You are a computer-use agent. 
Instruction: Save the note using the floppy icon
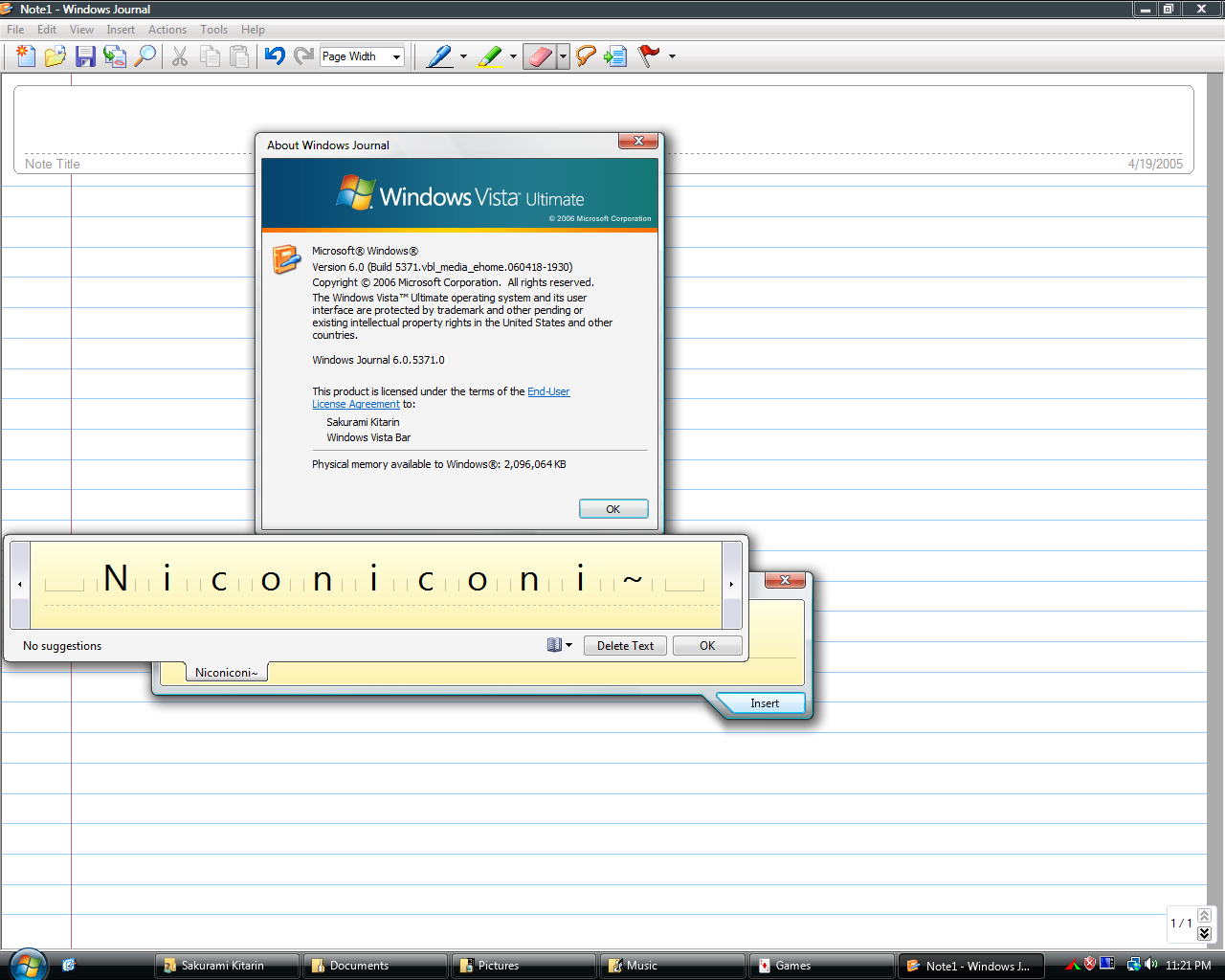tap(85, 56)
